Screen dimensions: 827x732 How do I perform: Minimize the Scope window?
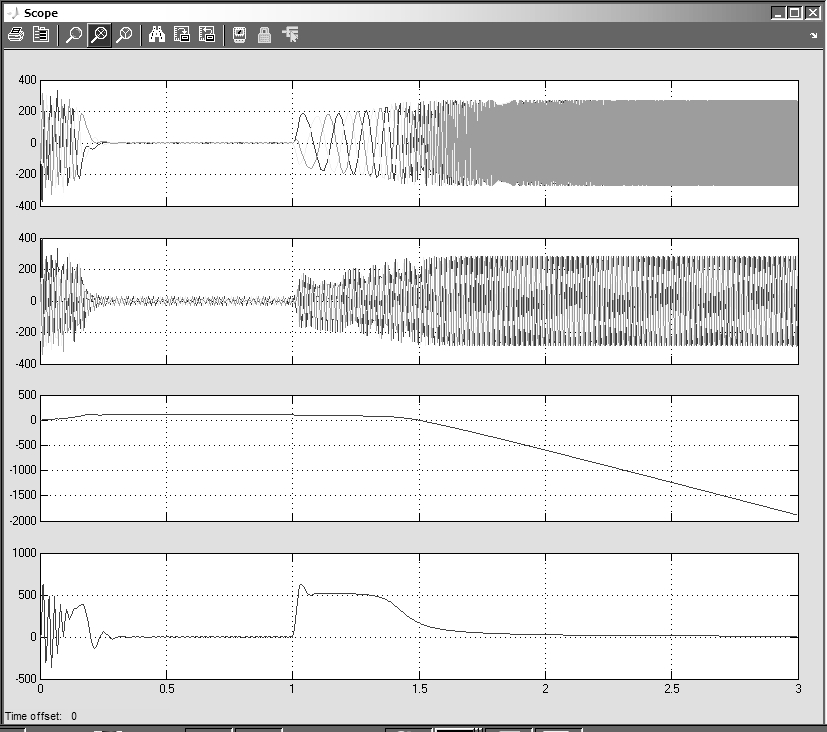[x=778, y=13]
